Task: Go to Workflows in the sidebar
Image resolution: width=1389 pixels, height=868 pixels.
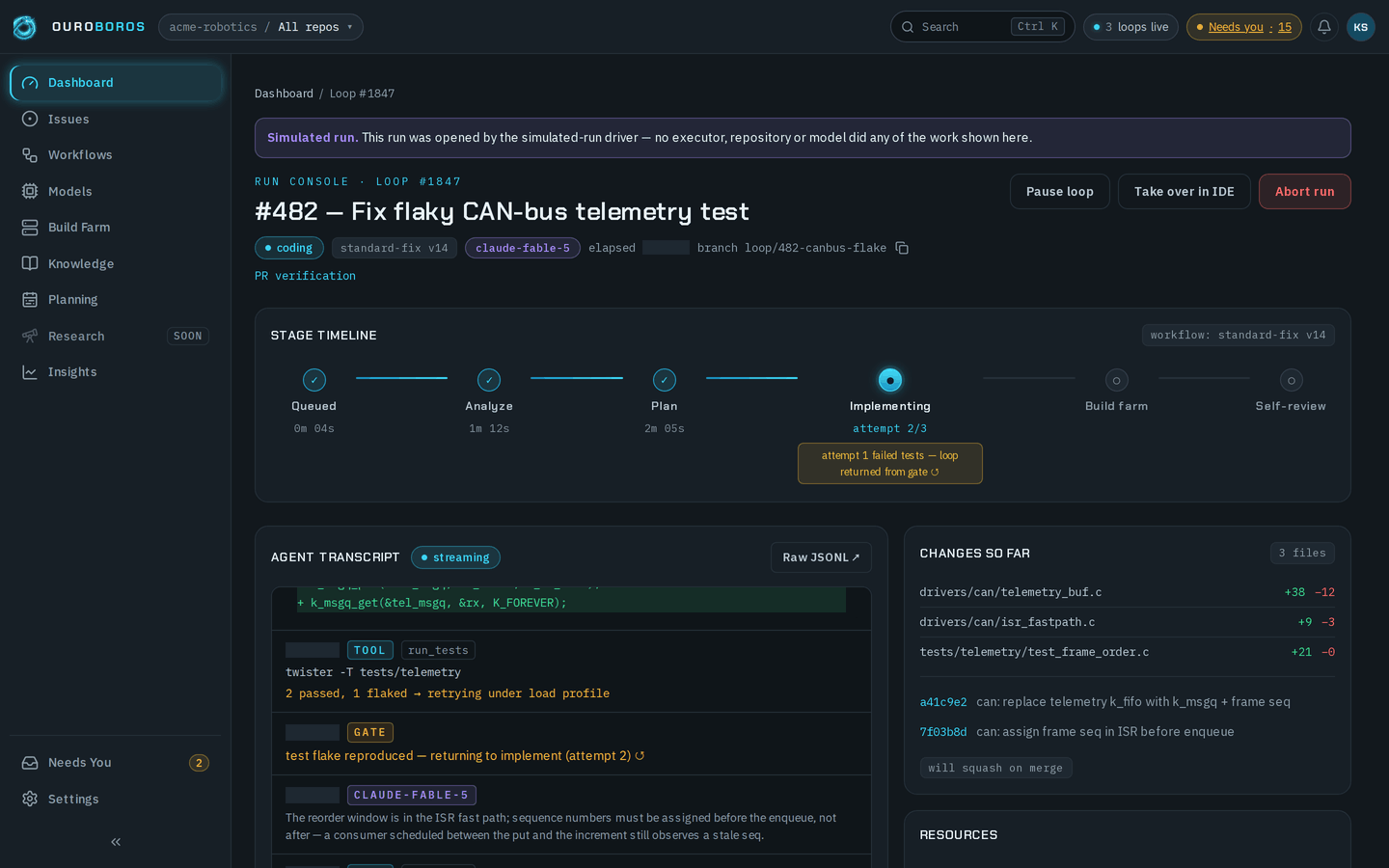Action: point(116,155)
